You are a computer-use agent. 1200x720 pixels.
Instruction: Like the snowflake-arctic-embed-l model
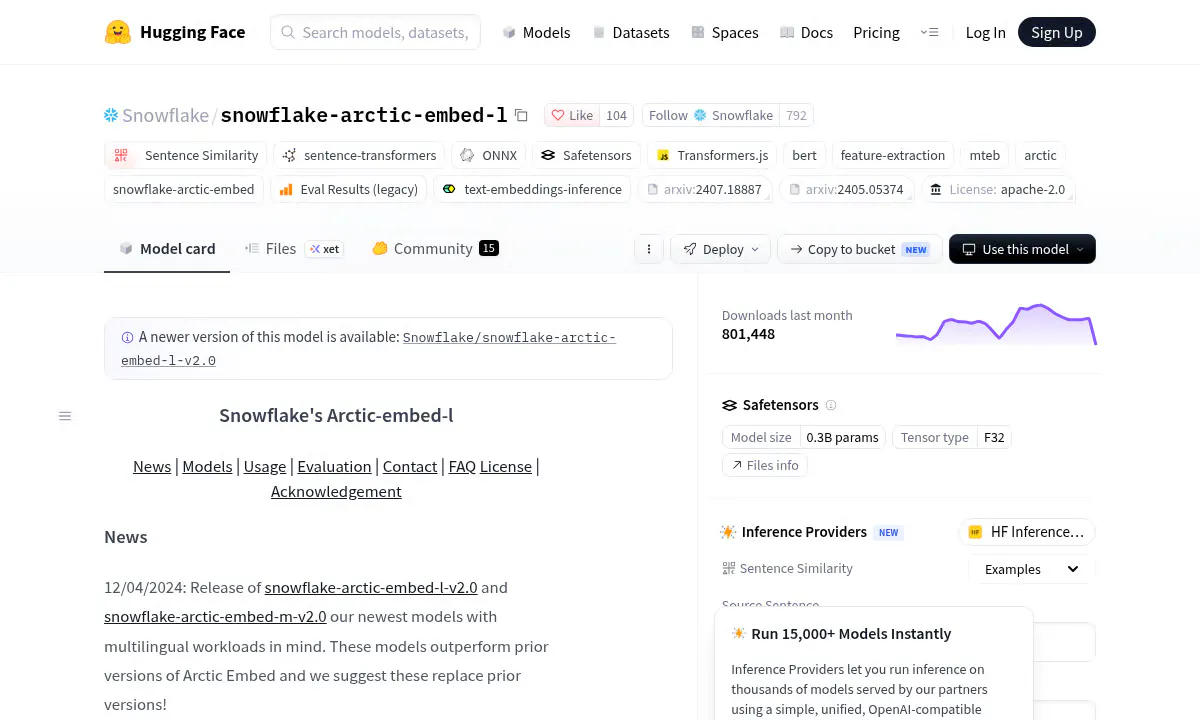[x=572, y=115]
